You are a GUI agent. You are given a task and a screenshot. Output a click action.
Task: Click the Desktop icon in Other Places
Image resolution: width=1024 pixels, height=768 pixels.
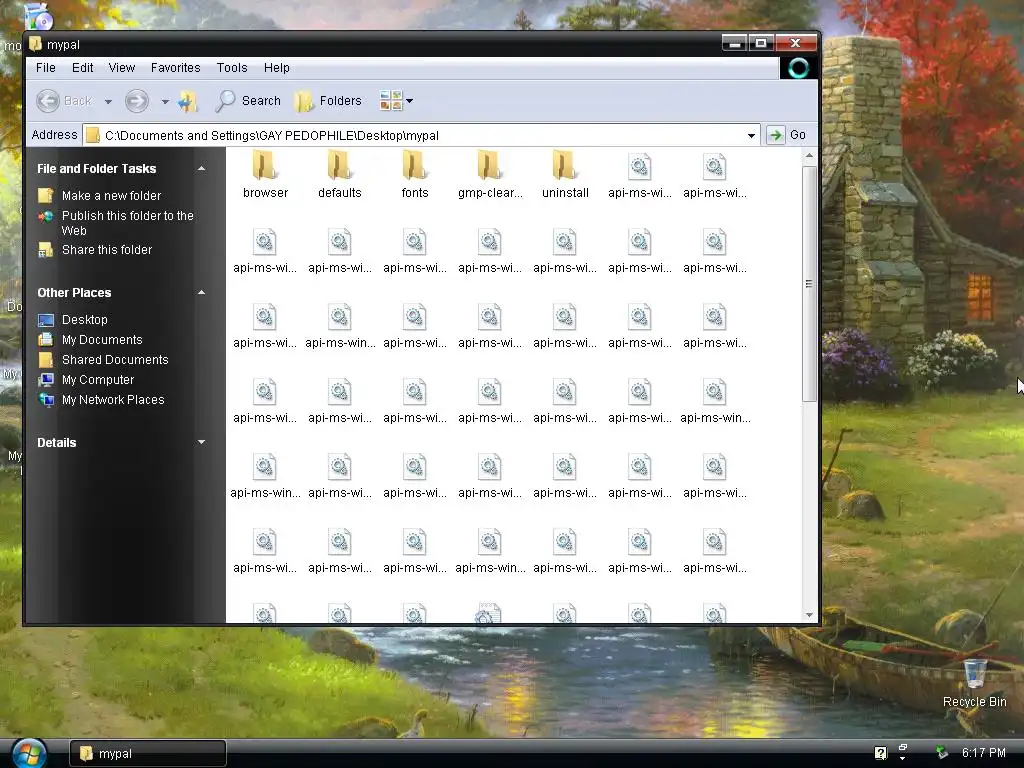coord(46,319)
